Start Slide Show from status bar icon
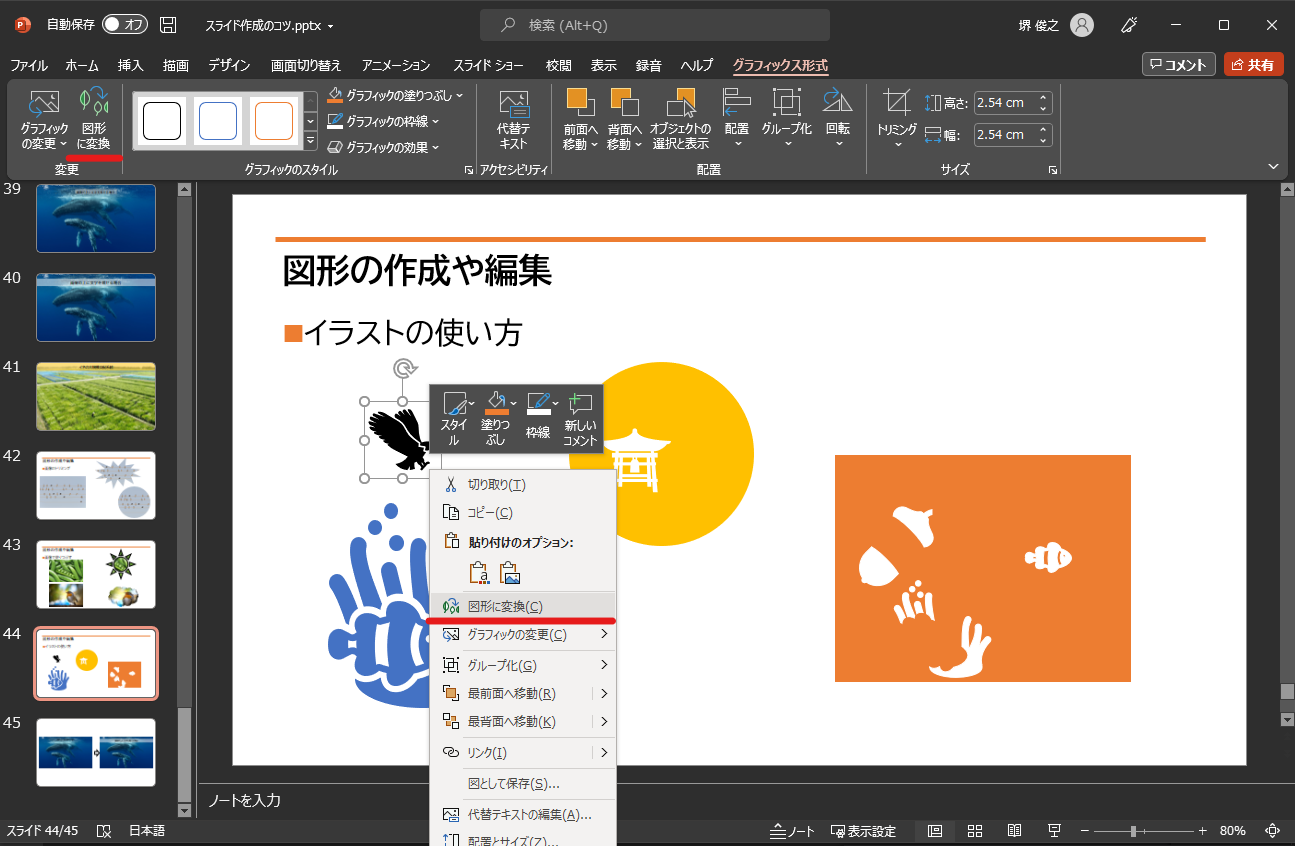The image size is (1295, 846). click(x=1054, y=831)
